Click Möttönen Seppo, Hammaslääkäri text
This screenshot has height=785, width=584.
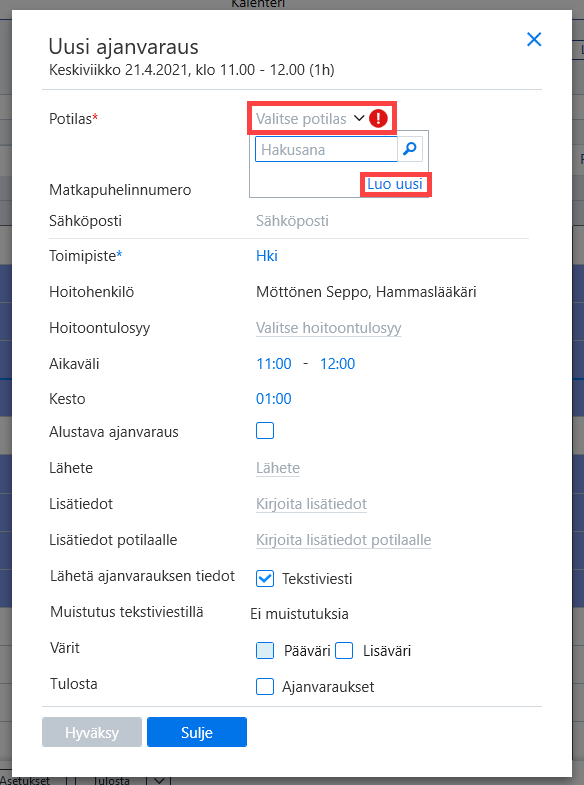[366, 292]
